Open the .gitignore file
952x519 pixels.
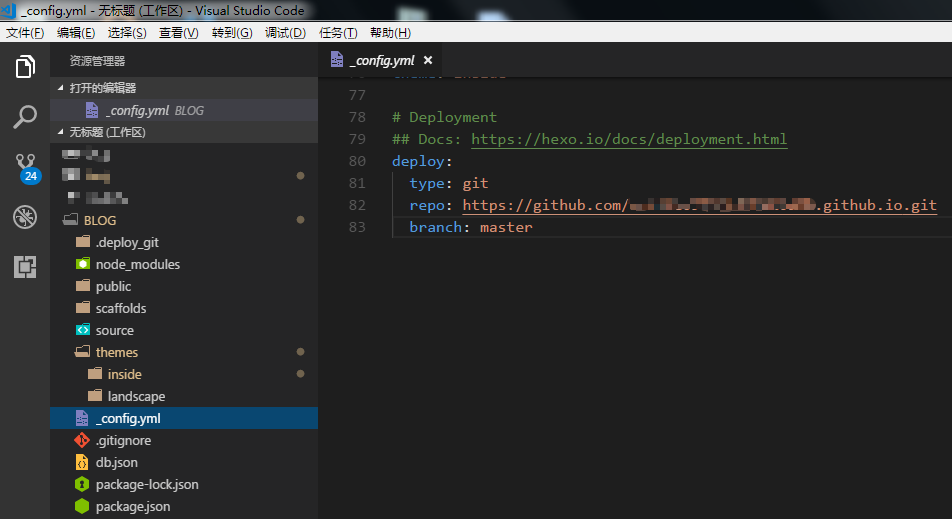(x=184, y=440)
